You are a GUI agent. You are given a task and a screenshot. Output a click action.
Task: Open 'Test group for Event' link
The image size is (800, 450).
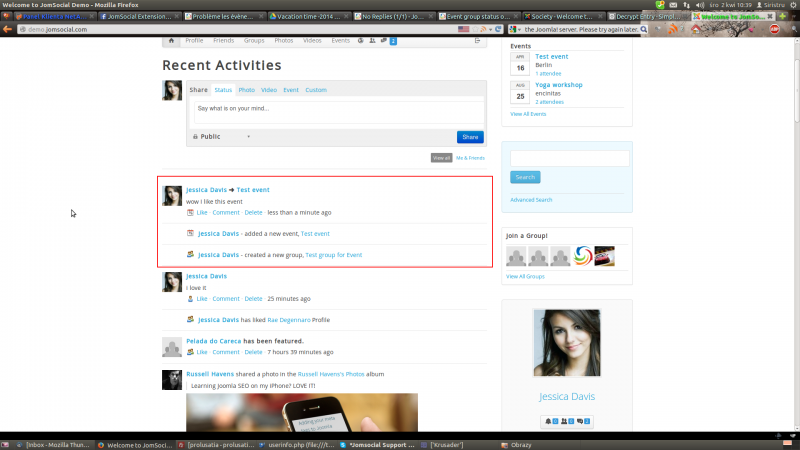pos(334,255)
